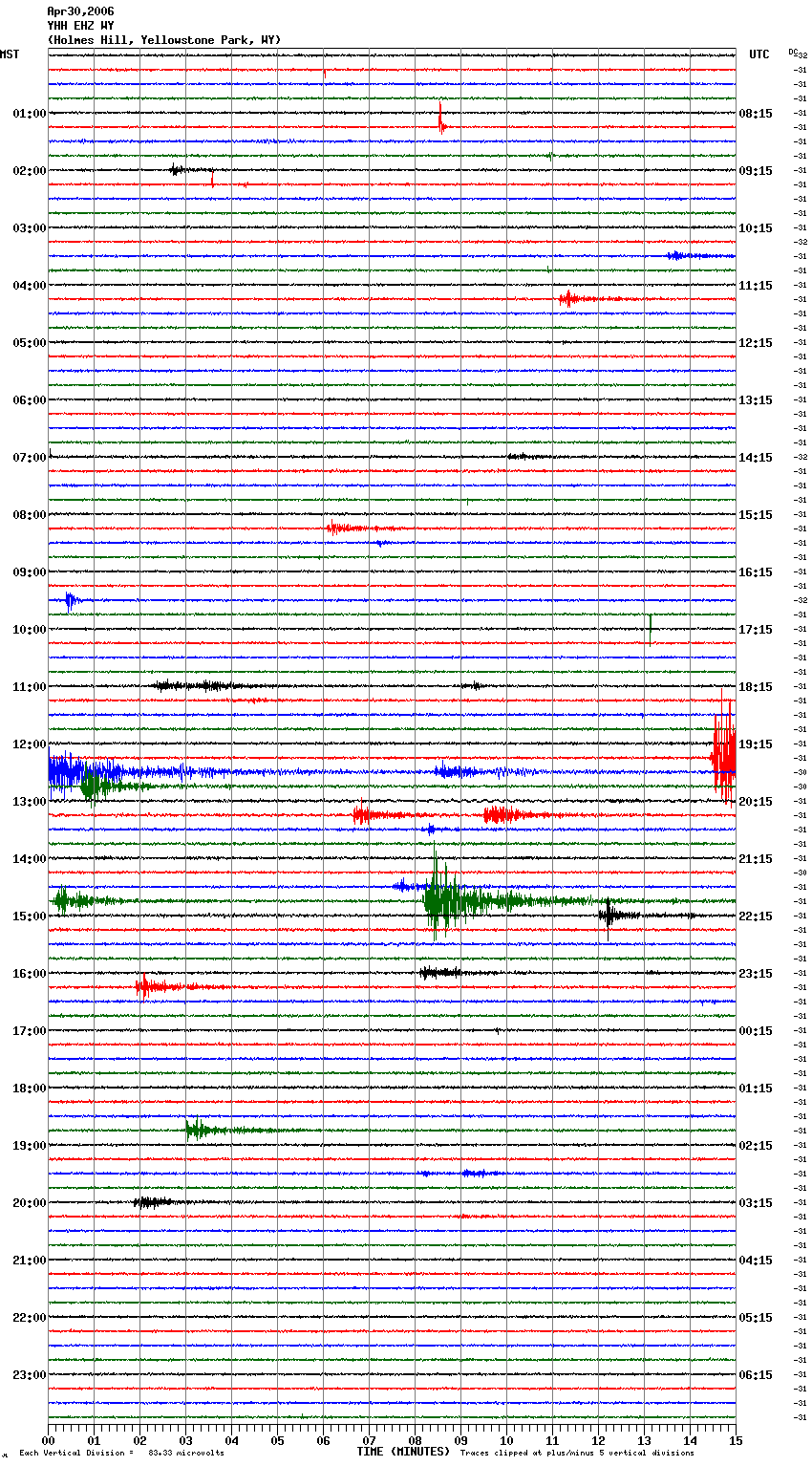Click the 22:15 UTC row label
Viewport: 812px width, 1466px height.
pyautogui.click(x=756, y=916)
